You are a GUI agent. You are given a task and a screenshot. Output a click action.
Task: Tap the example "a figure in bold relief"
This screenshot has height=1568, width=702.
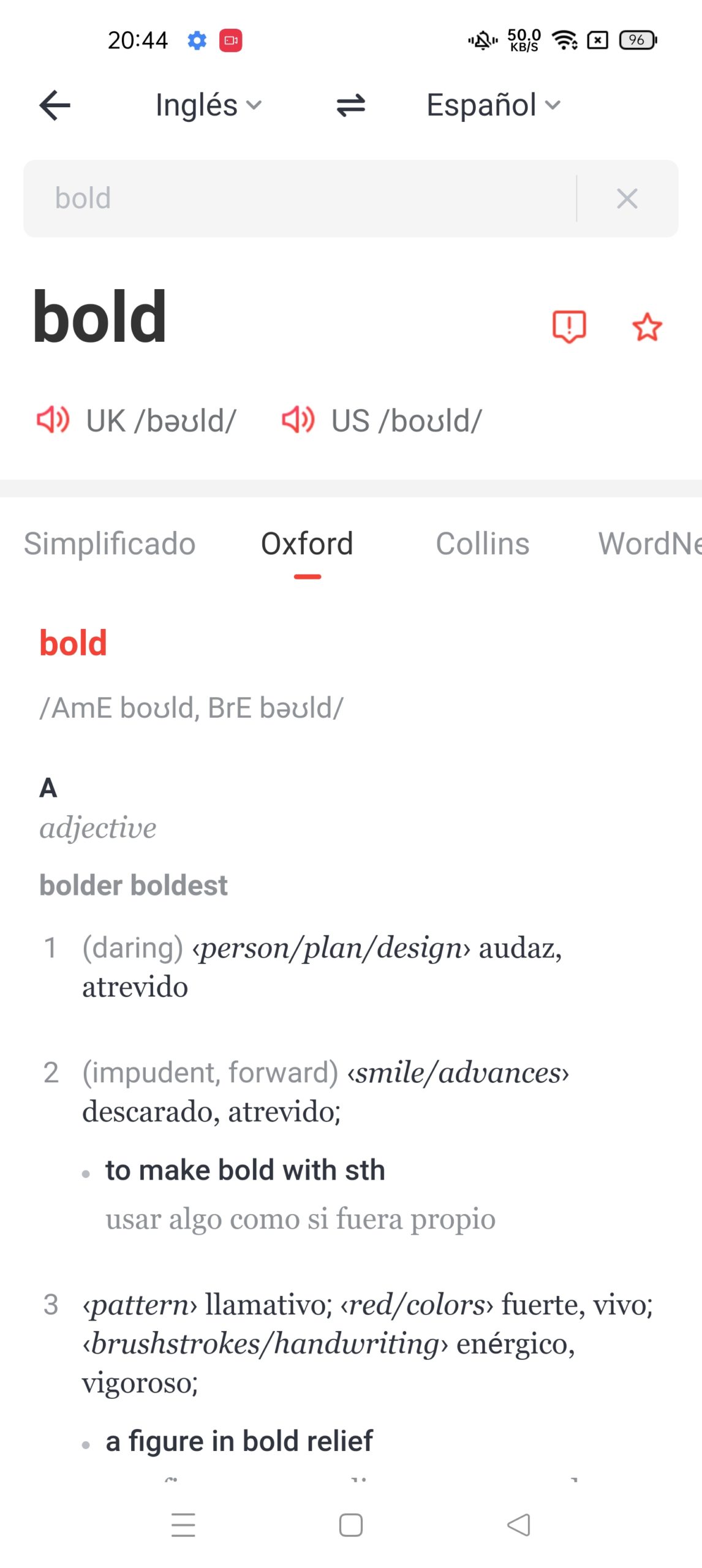[x=239, y=1441]
